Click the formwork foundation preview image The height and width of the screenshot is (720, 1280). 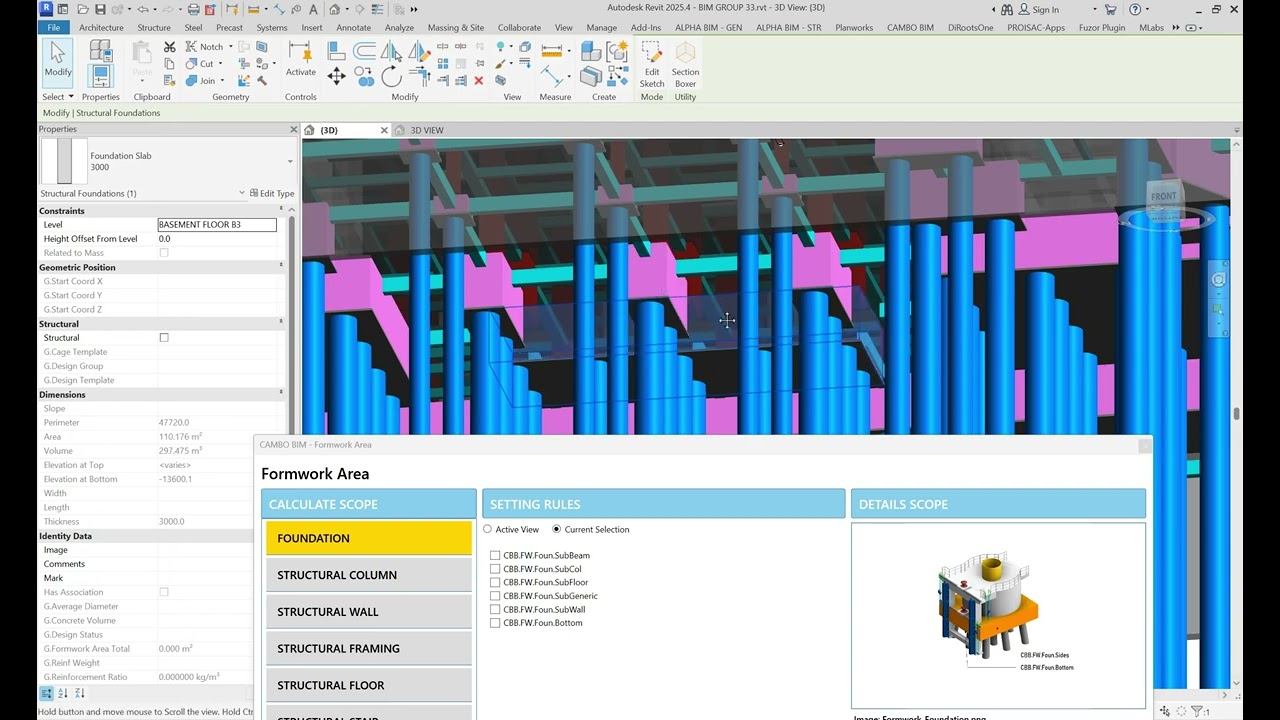pos(998,615)
